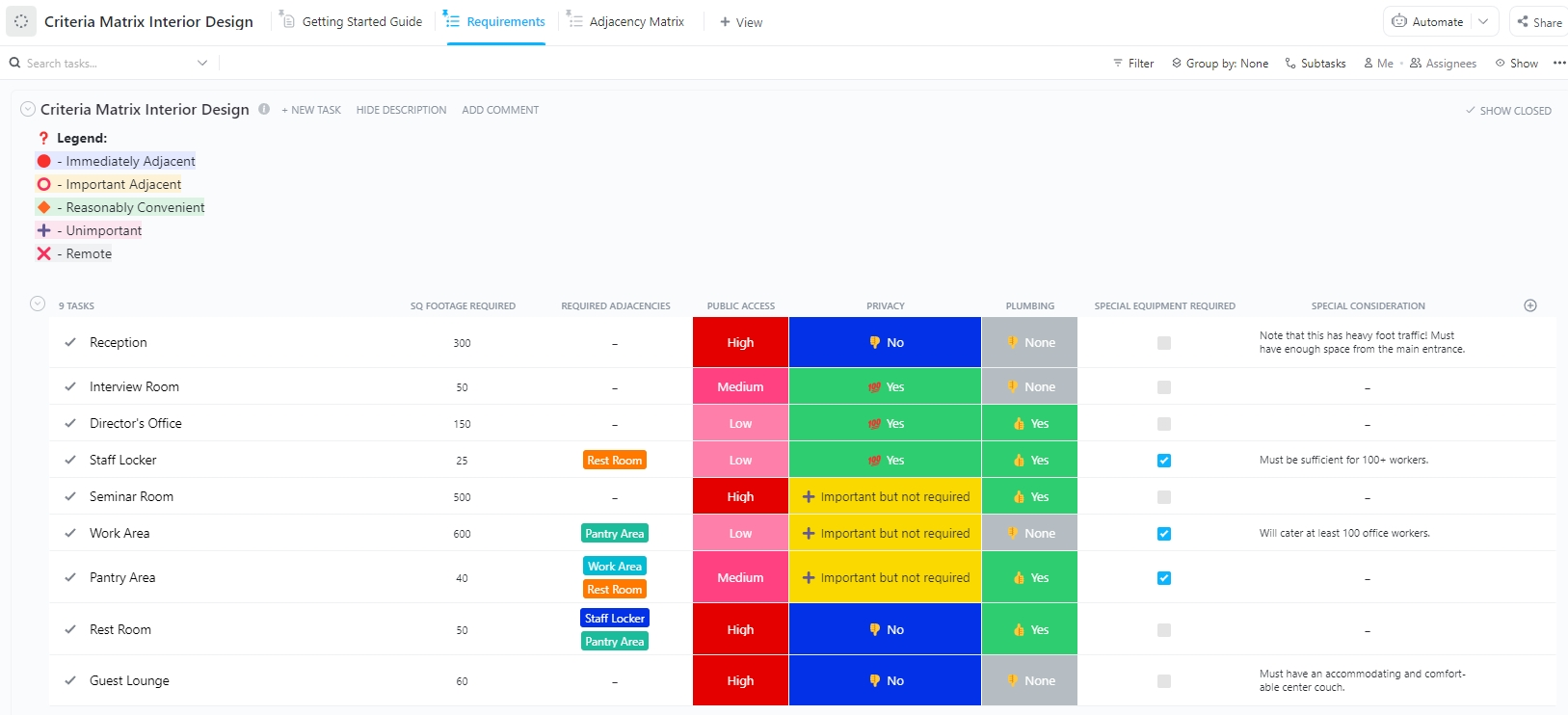Click the Search tasks input field
The image size is (1568, 715).
(108, 63)
